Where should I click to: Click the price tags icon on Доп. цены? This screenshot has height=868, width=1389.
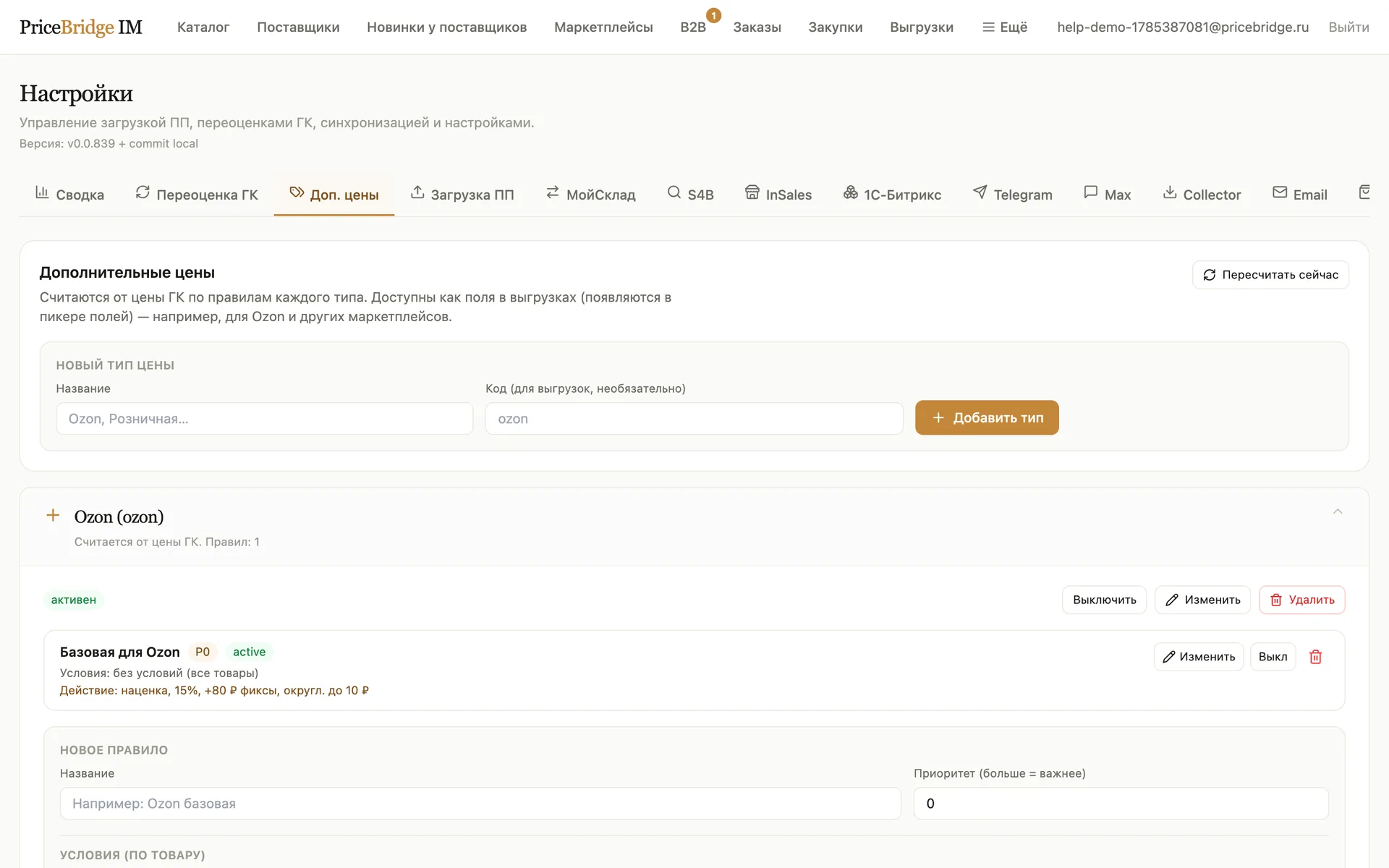coord(297,192)
